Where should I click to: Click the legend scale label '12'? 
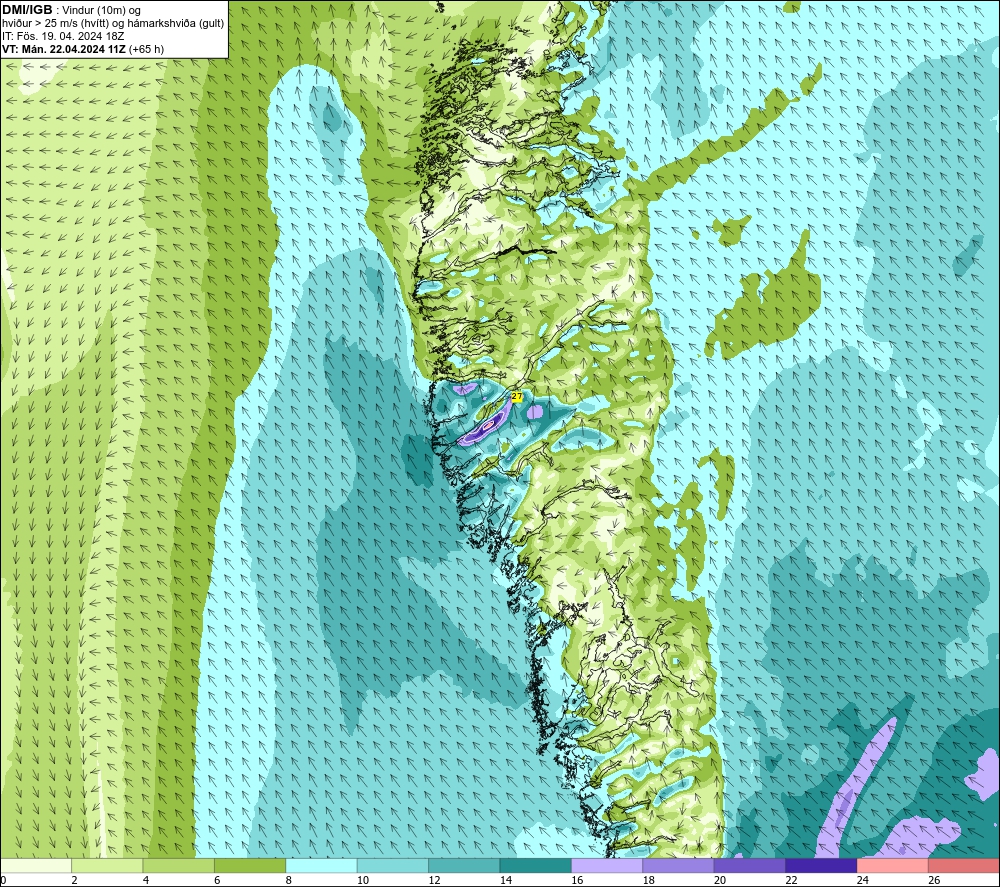(434, 880)
